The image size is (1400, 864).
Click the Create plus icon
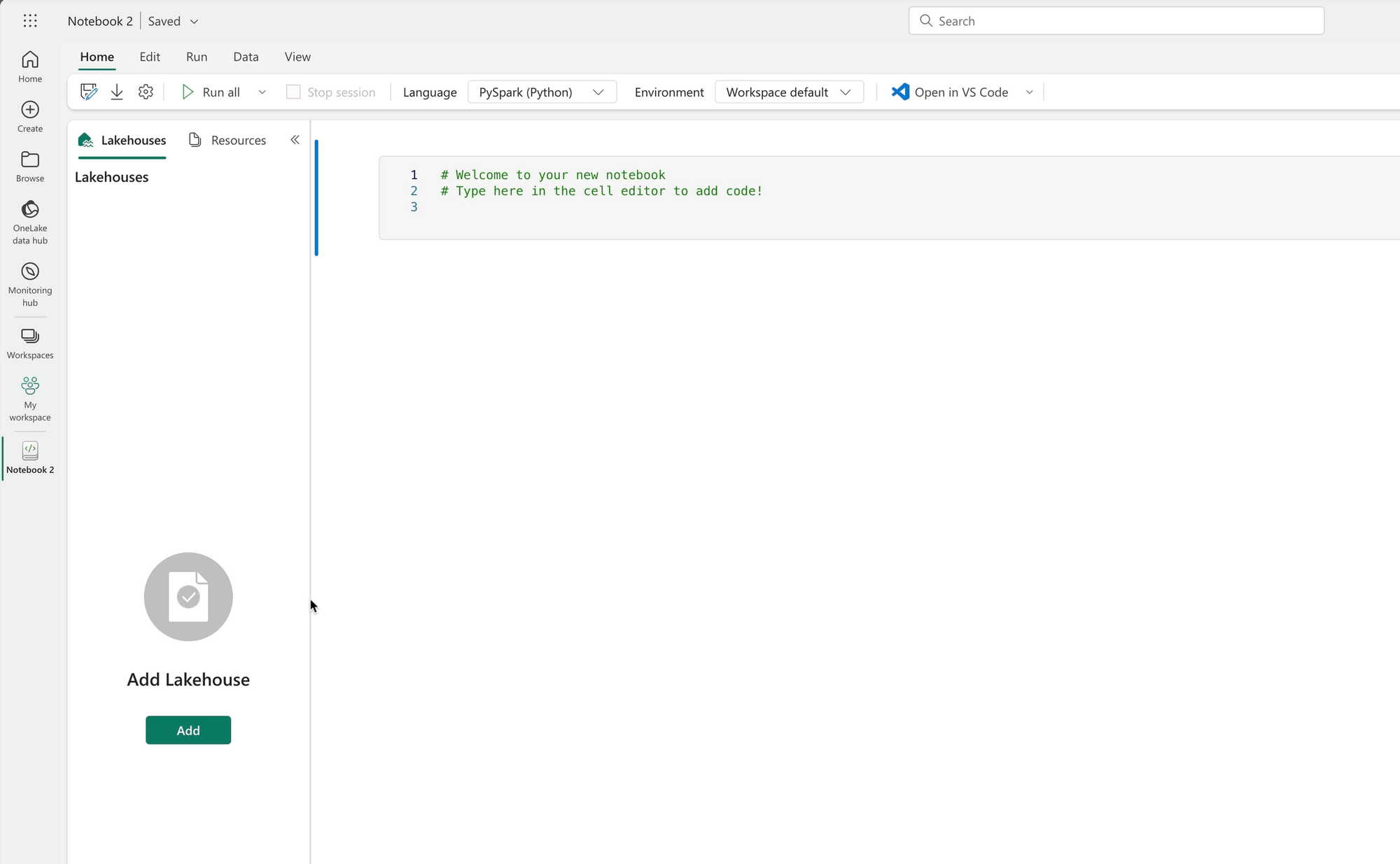click(30, 115)
